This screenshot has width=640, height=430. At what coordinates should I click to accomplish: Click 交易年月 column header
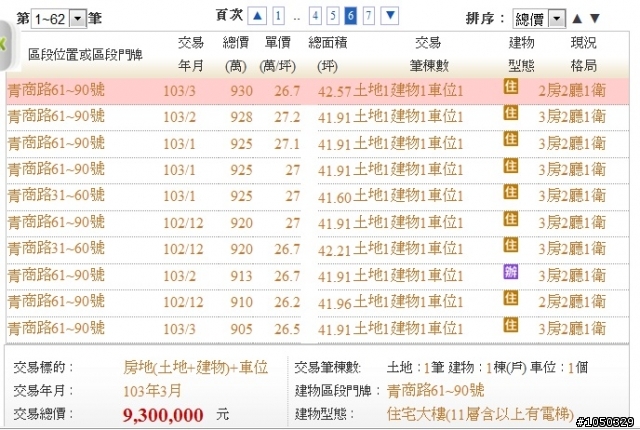coord(191,54)
